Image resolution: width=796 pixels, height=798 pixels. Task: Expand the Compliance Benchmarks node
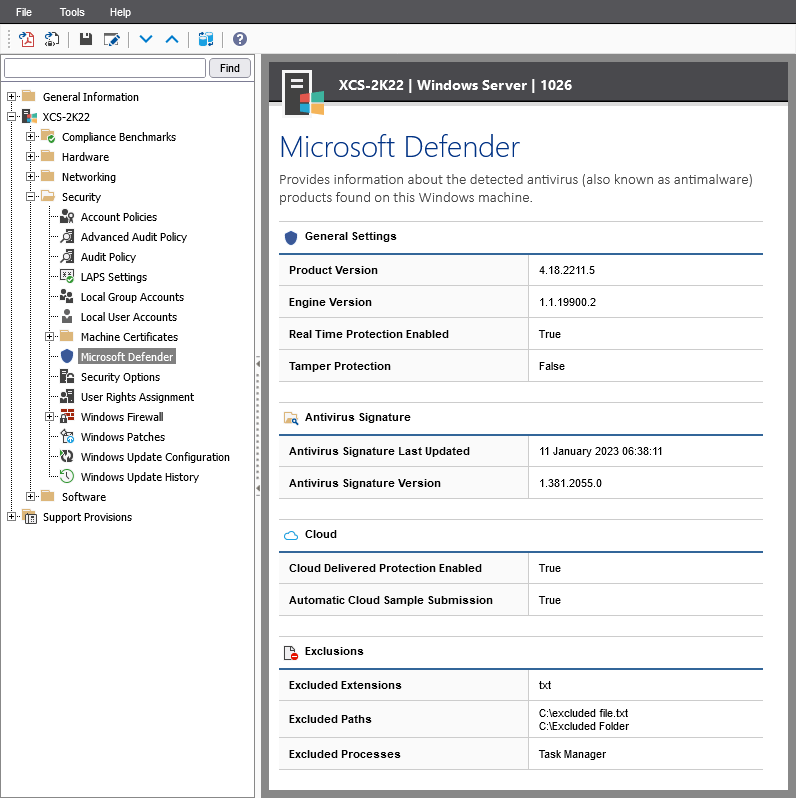click(31, 136)
